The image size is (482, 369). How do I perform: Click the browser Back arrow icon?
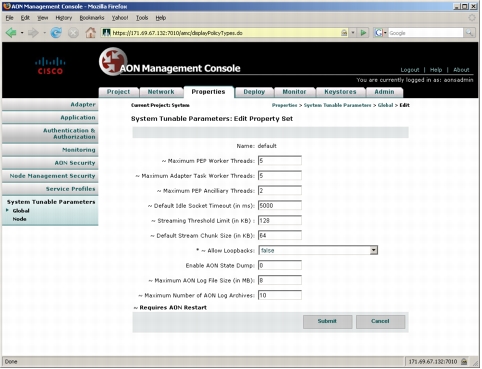tap(11, 33)
